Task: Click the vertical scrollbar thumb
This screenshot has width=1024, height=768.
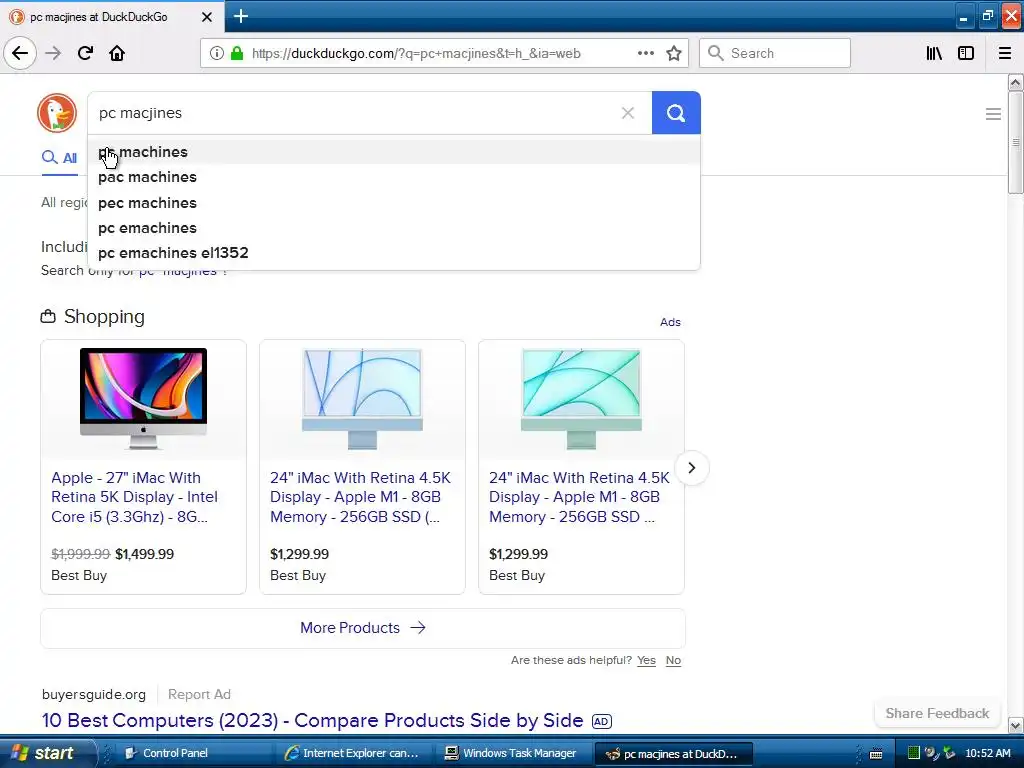Action: click(1015, 142)
